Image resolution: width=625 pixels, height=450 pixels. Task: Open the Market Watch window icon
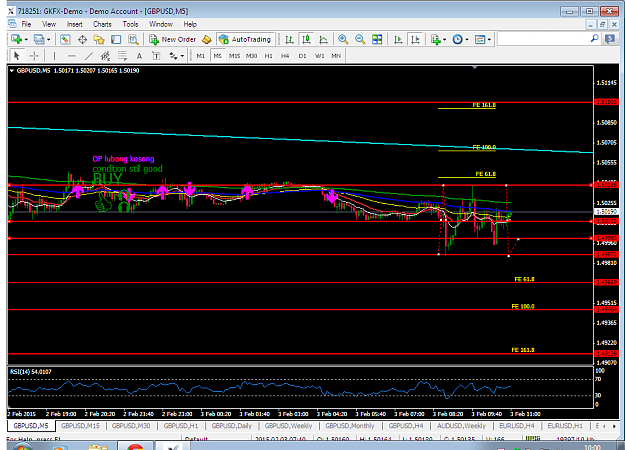65,39
